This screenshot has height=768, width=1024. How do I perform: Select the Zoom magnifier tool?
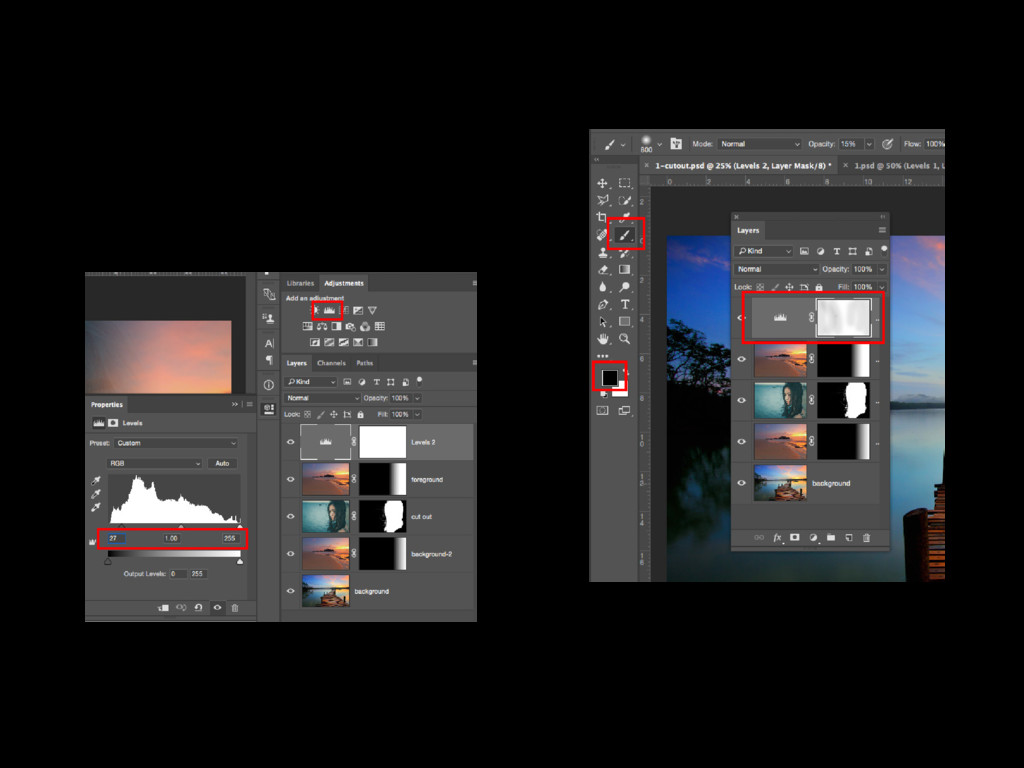pos(625,339)
